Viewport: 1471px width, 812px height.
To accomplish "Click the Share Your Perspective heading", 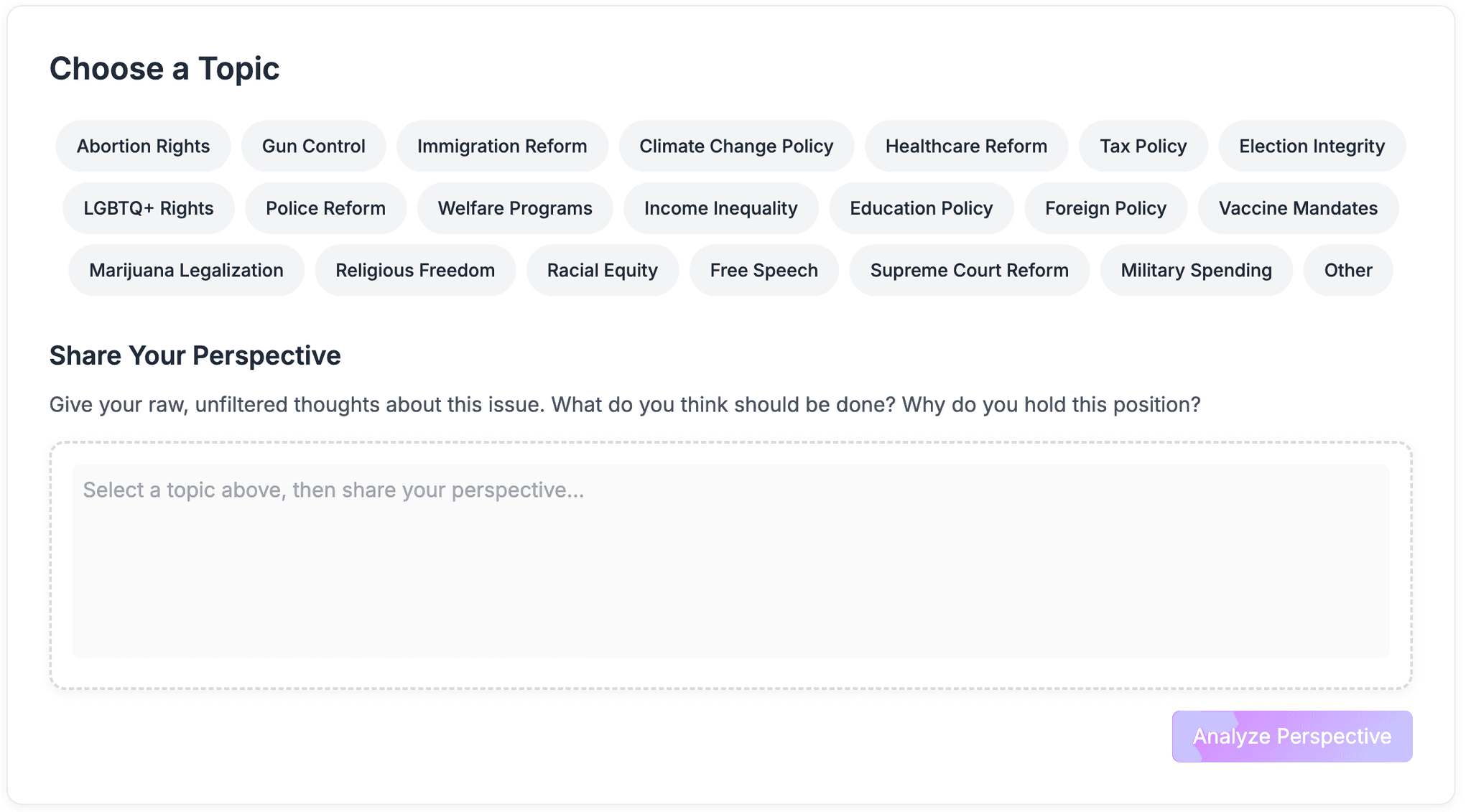I will pos(195,355).
